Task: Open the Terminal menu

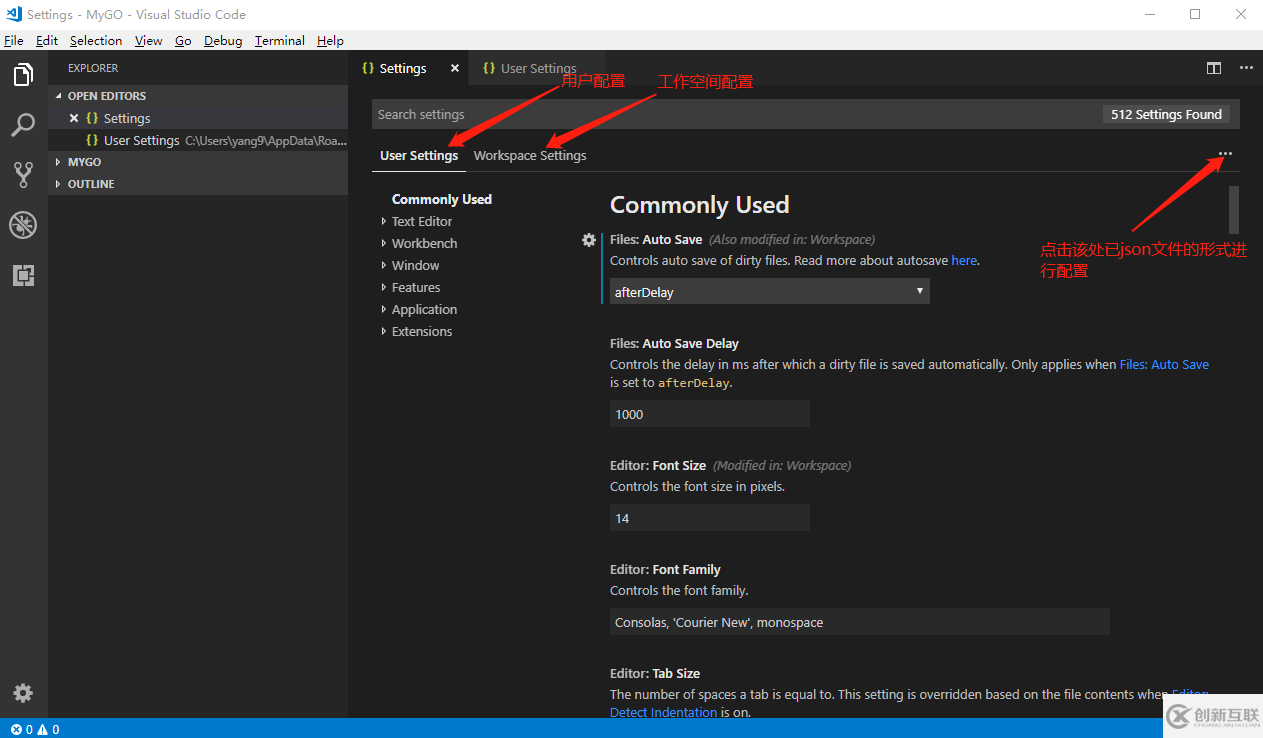Action: coord(279,40)
